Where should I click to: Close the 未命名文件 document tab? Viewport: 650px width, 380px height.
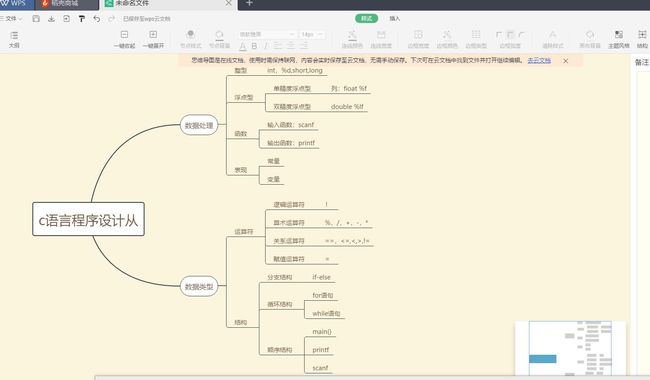[228, 3]
